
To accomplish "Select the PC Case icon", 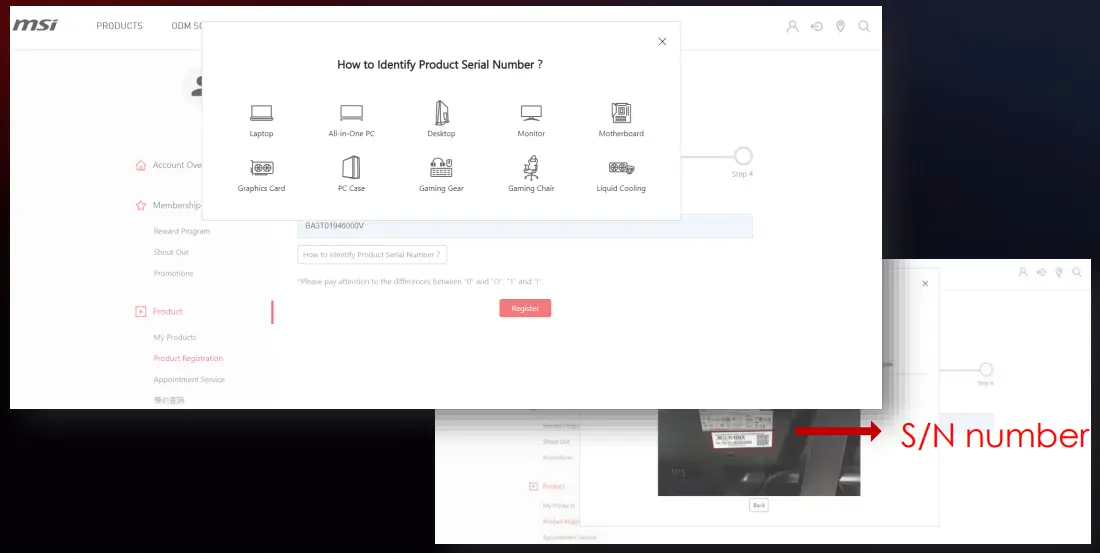I will tap(351, 168).
